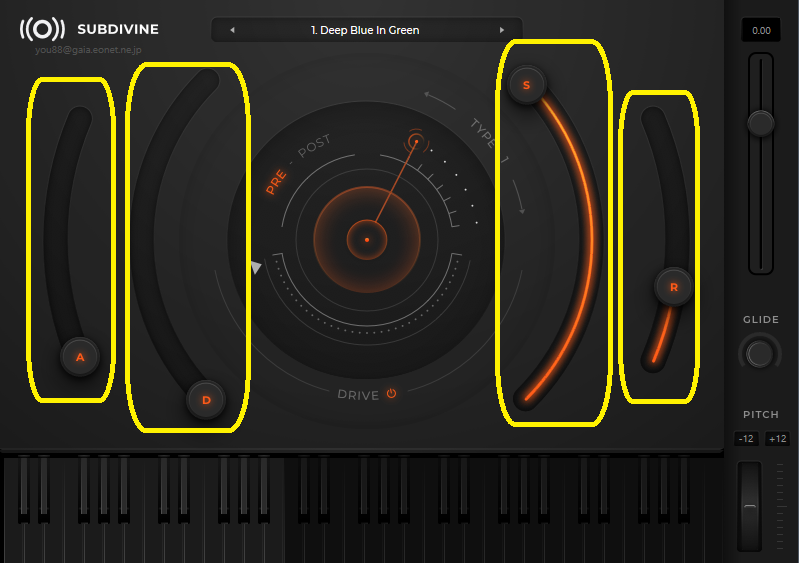Click the TYPE label on the drive ring

tap(484, 134)
